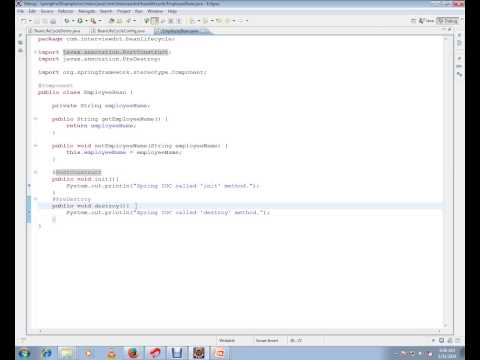Collapse the setEmployeeName method fold marker
480x360 pixels.
coord(35,145)
